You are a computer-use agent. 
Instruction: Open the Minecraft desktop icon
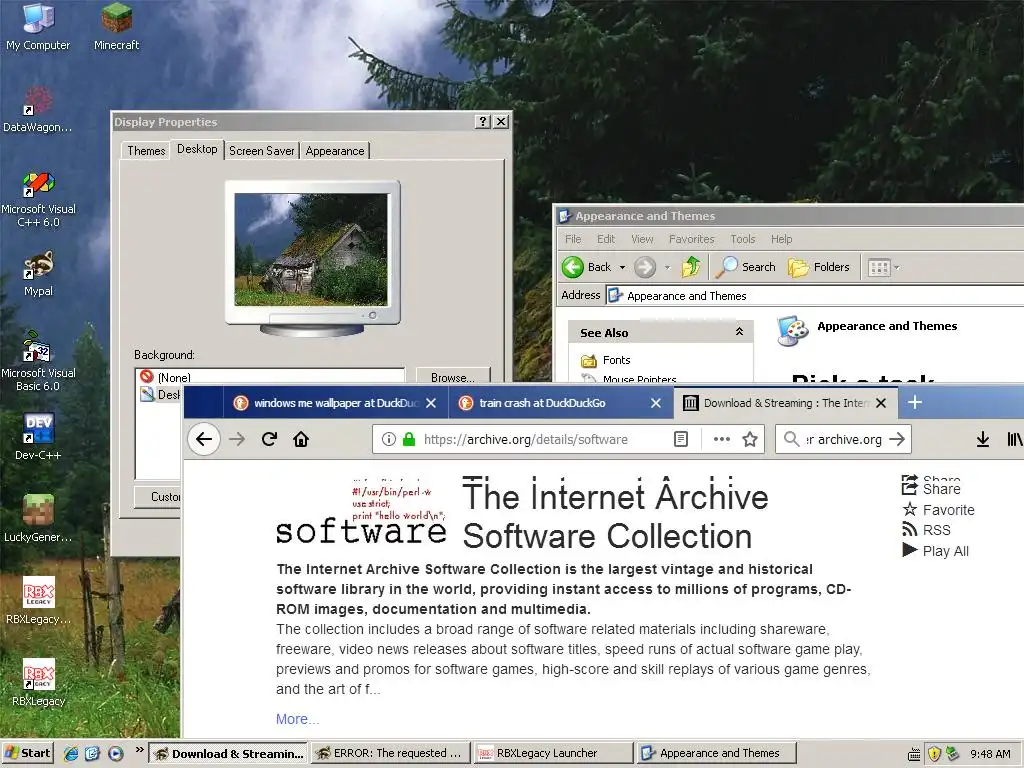tap(116, 26)
